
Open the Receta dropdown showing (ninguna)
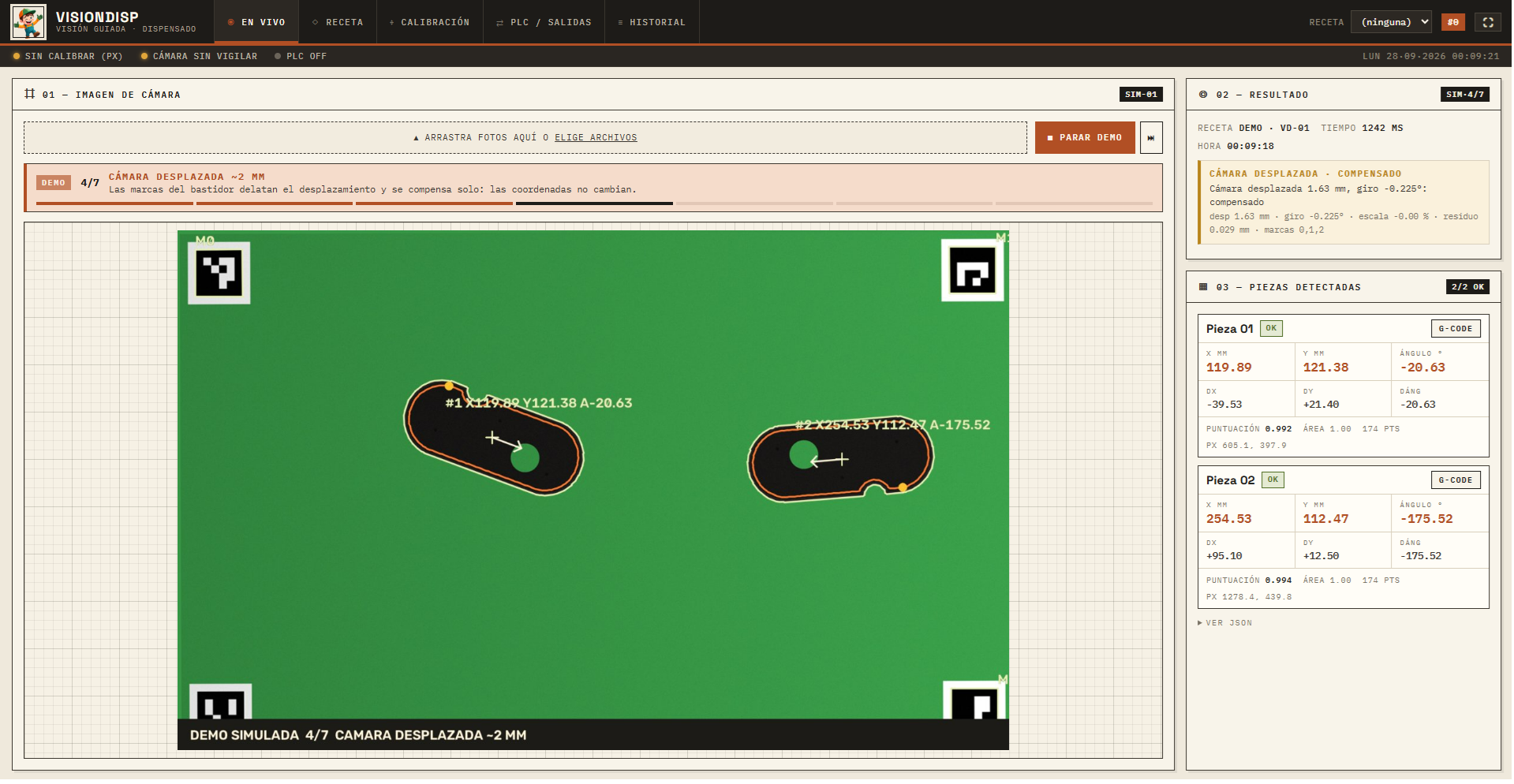(x=1392, y=22)
